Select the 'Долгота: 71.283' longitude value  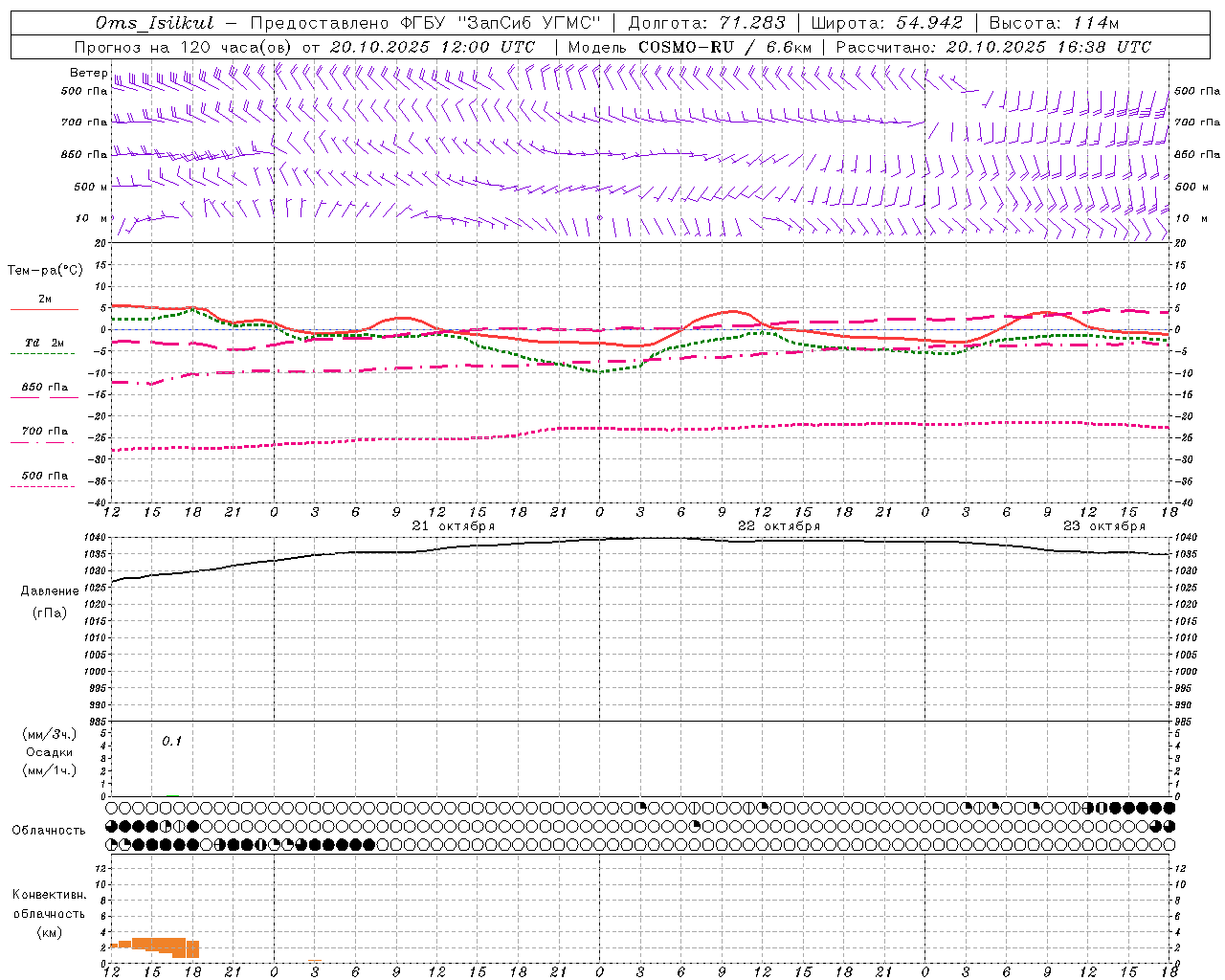click(706, 23)
